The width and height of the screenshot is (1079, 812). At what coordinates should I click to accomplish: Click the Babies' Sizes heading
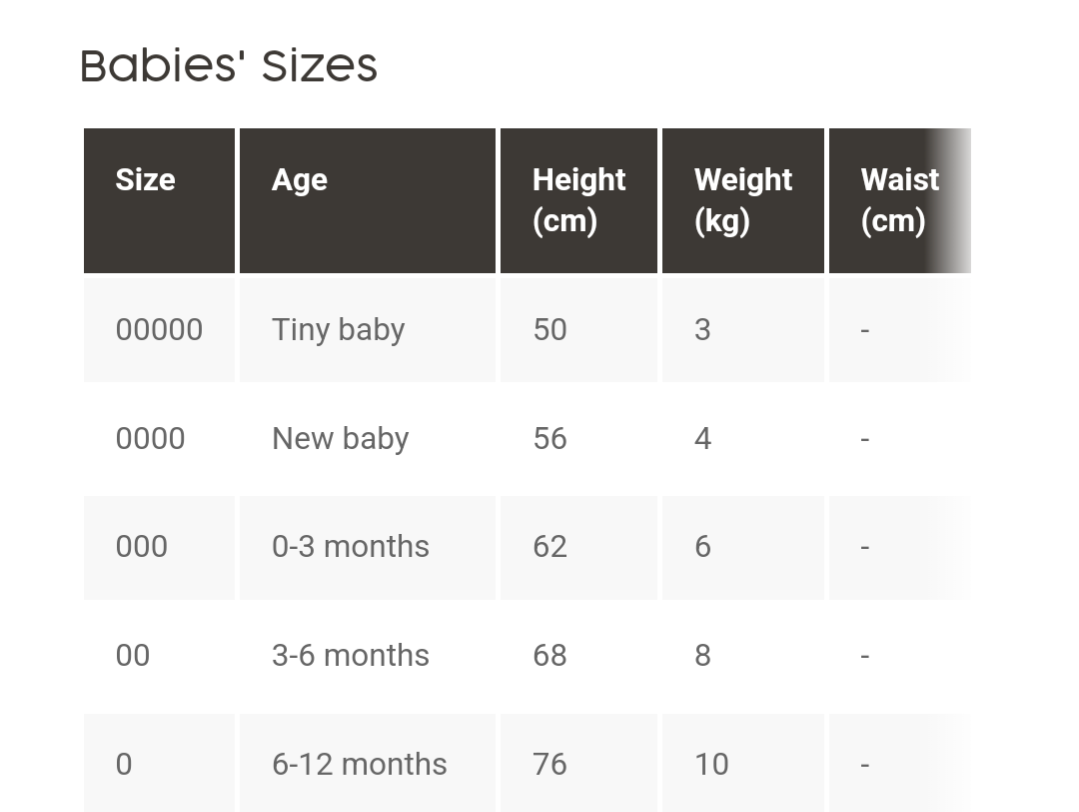click(x=229, y=67)
